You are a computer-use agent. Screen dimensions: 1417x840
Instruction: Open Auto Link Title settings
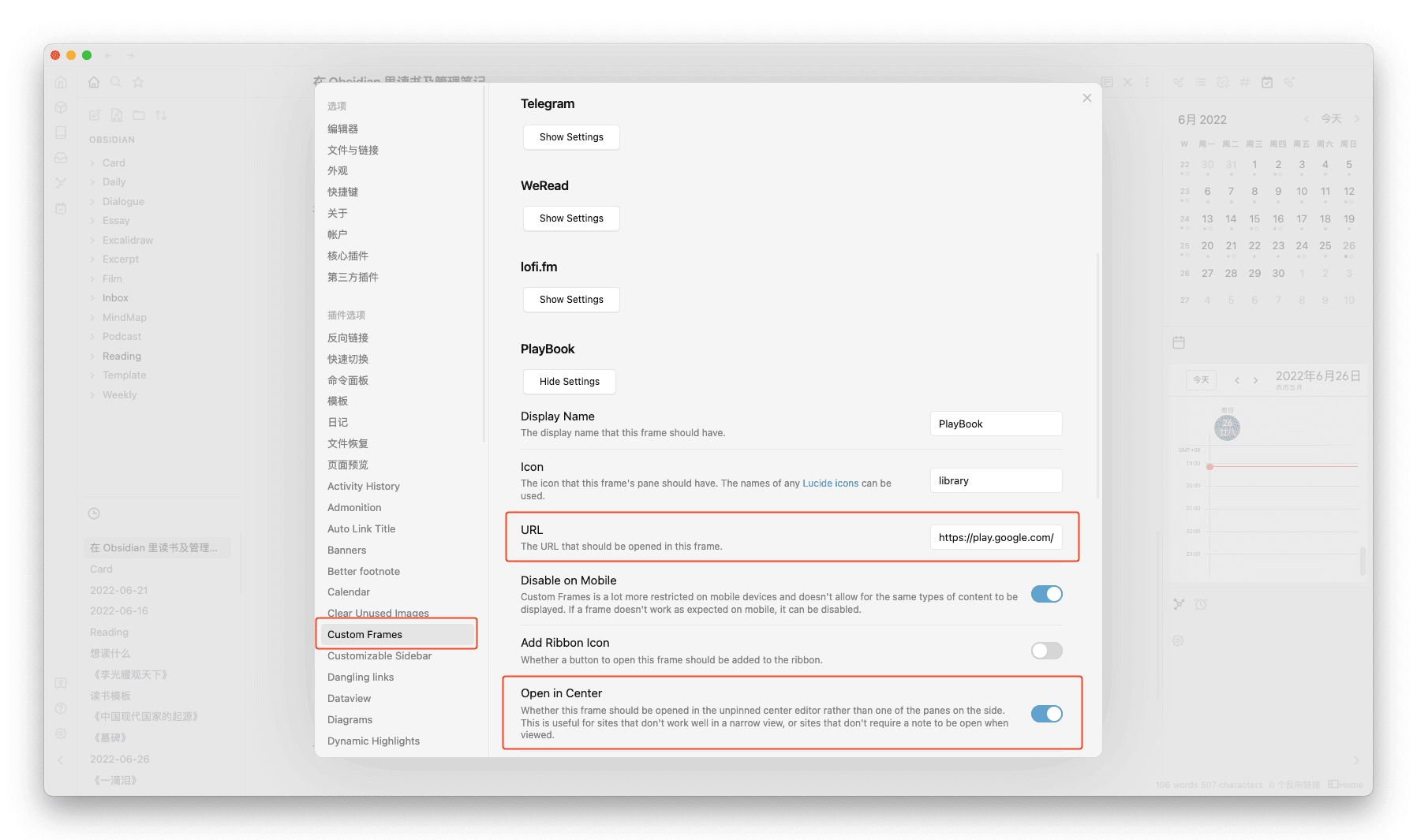pos(361,528)
